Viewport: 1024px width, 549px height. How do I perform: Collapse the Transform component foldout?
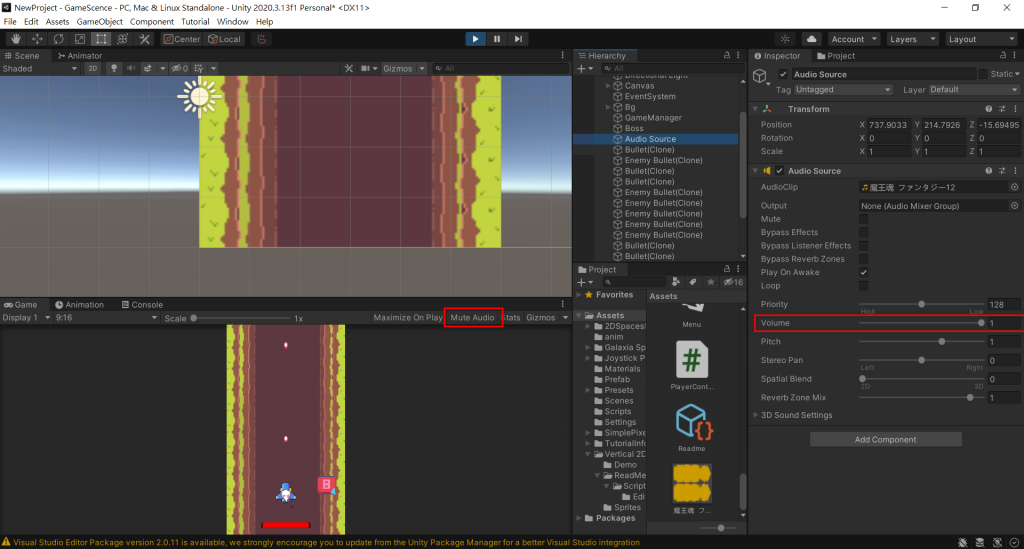756,109
